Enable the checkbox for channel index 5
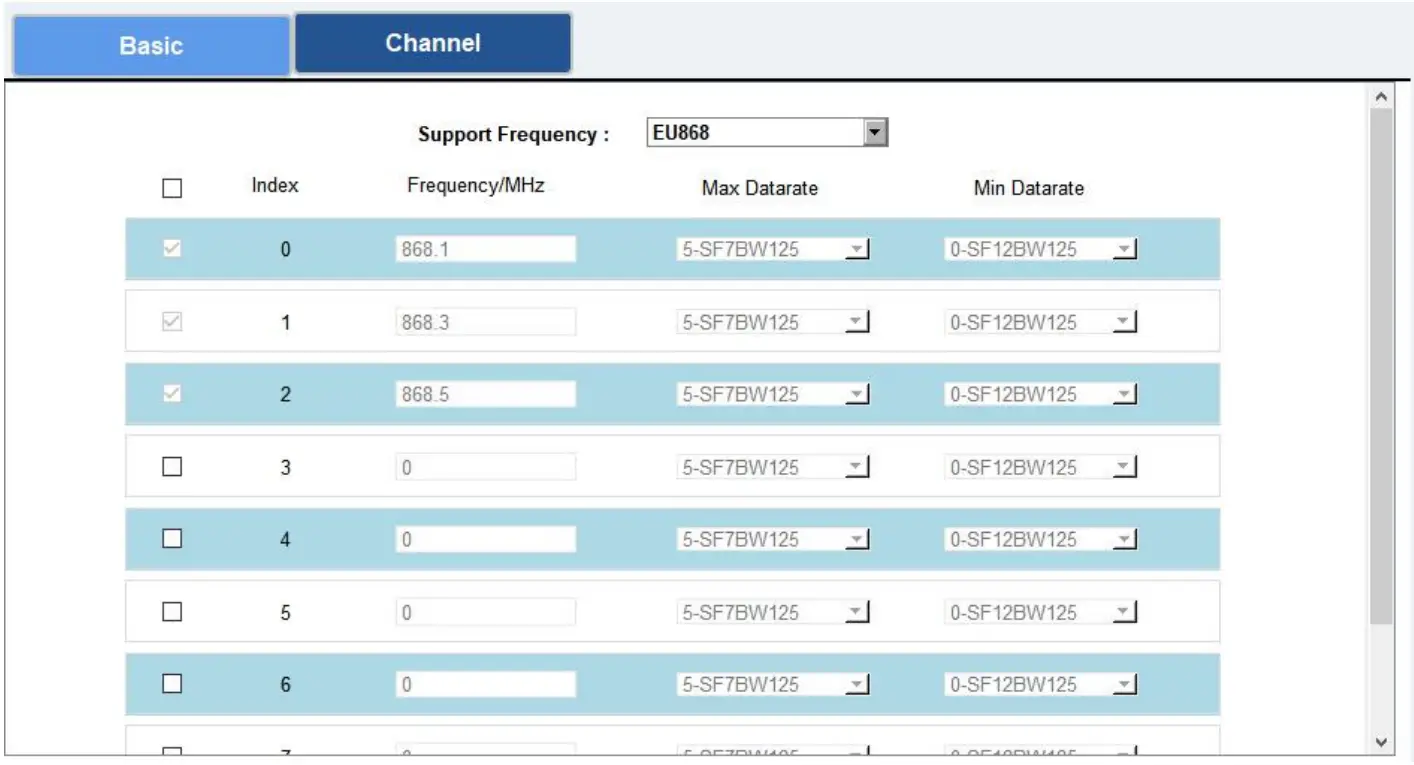This screenshot has height=765, width=1414. [172, 611]
